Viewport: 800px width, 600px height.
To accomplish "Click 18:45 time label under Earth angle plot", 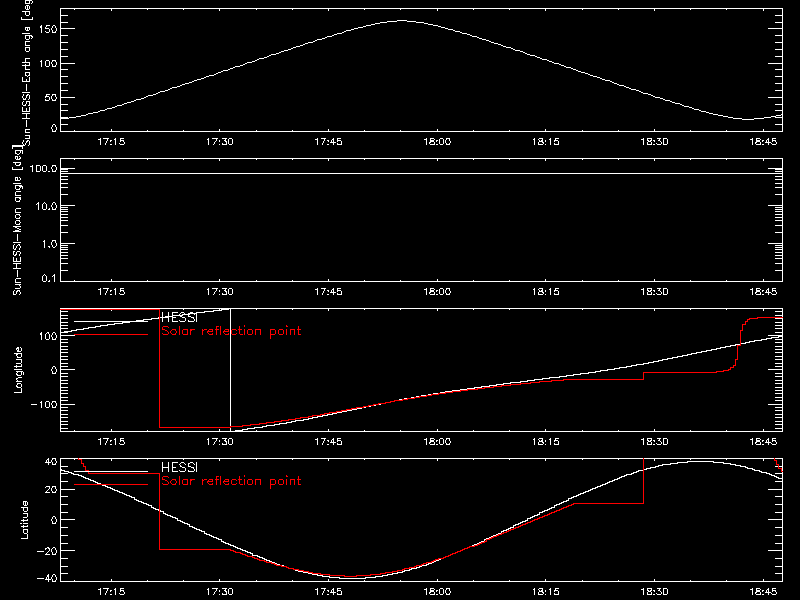I will coord(763,142).
